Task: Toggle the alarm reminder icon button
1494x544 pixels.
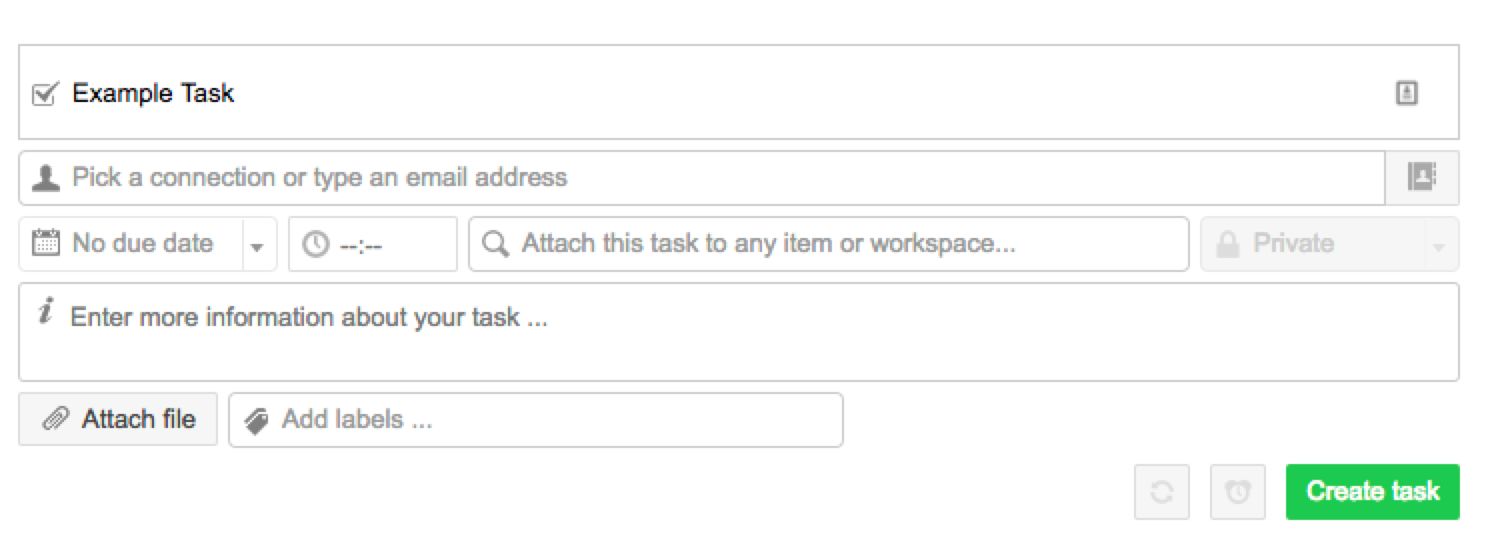Action: click(x=1238, y=492)
